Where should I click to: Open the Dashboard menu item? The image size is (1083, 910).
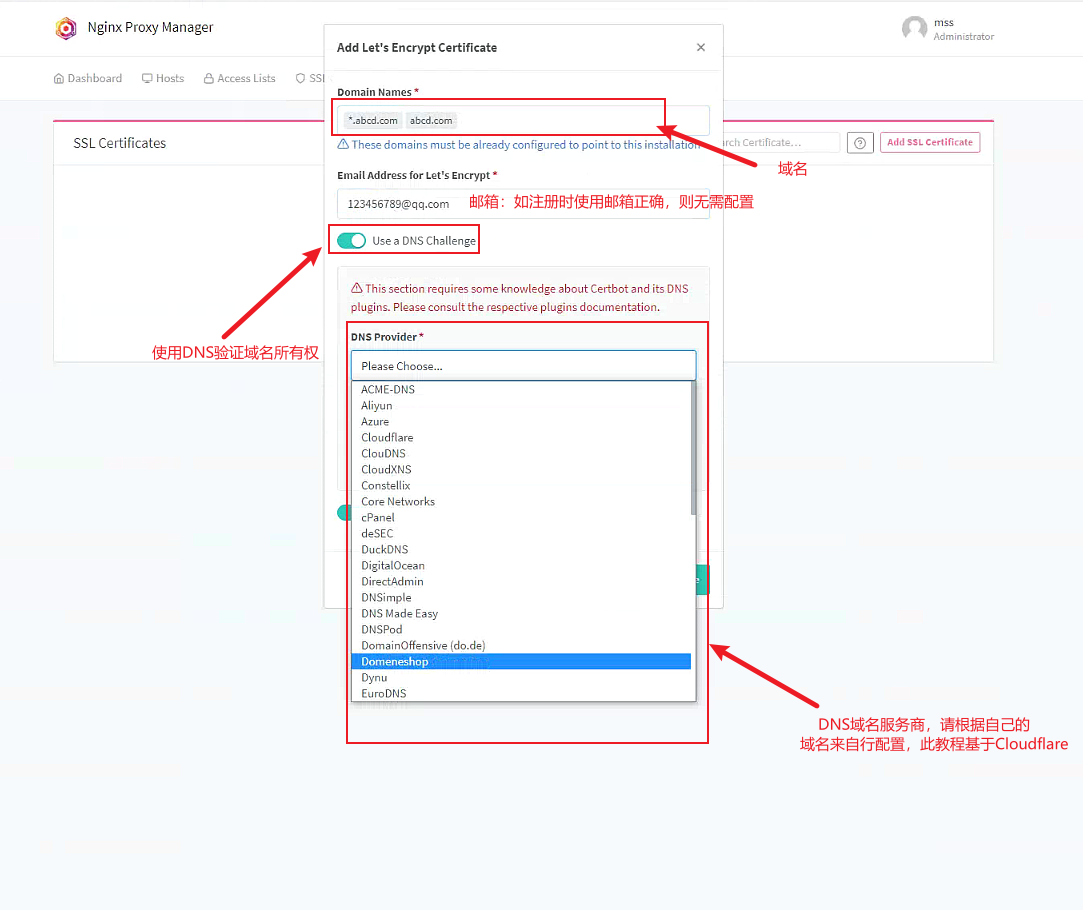[x=88, y=79]
